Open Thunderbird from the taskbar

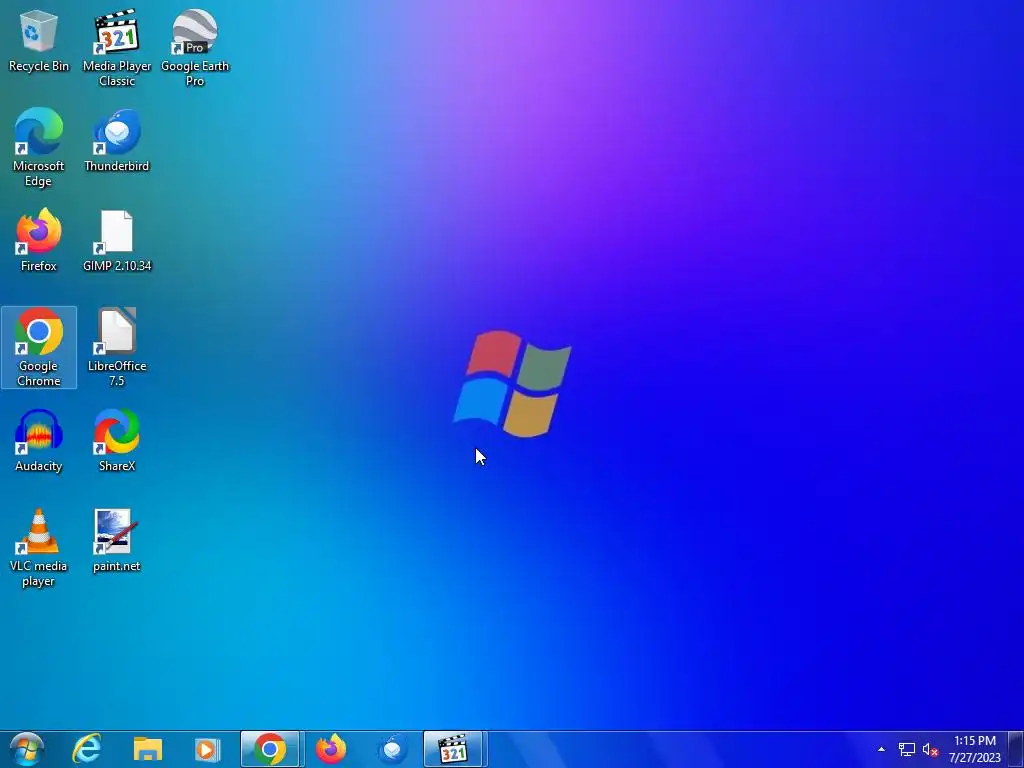click(x=392, y=749)
